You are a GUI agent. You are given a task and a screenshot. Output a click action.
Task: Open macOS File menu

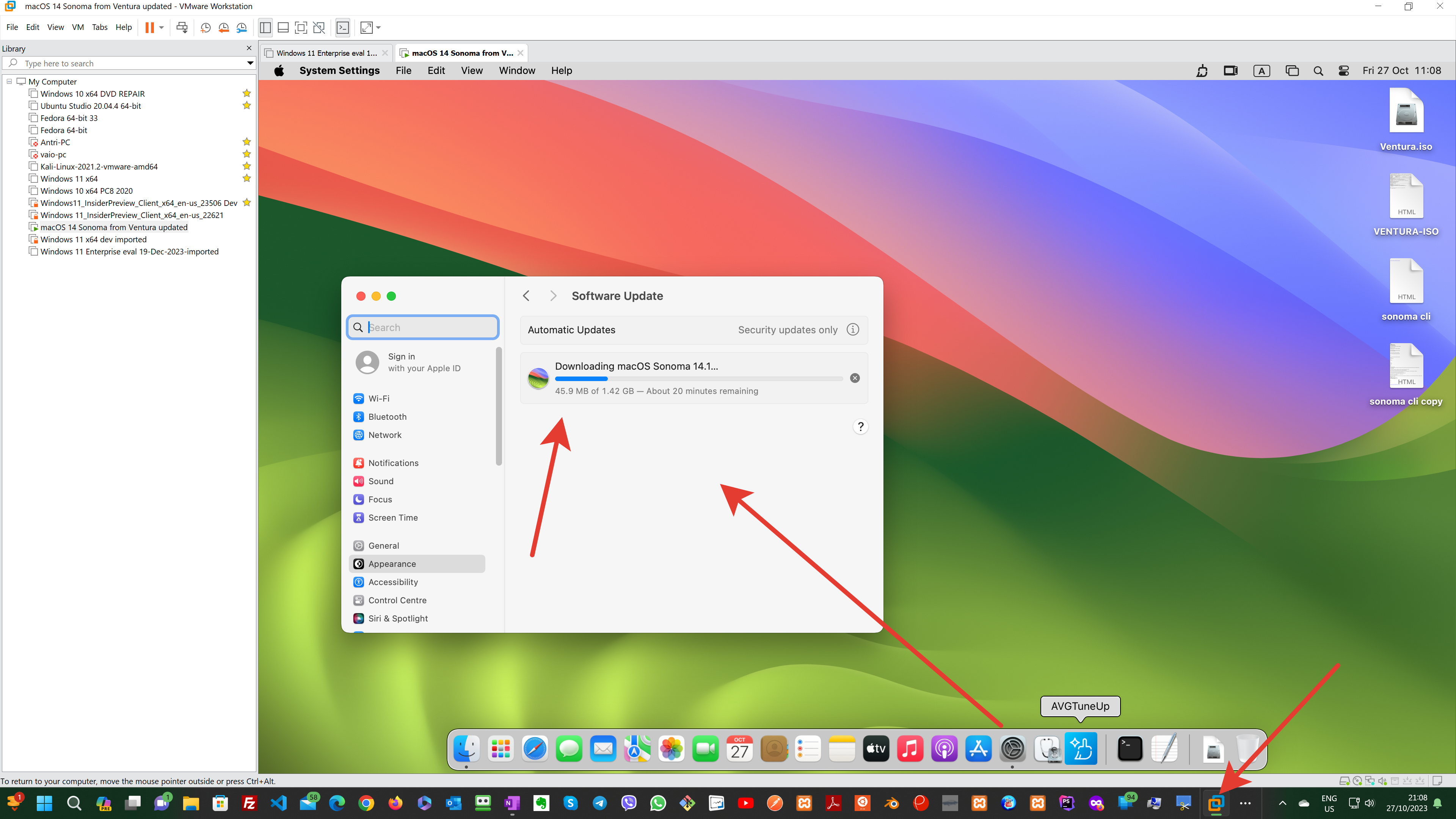[x=403, y=71]
